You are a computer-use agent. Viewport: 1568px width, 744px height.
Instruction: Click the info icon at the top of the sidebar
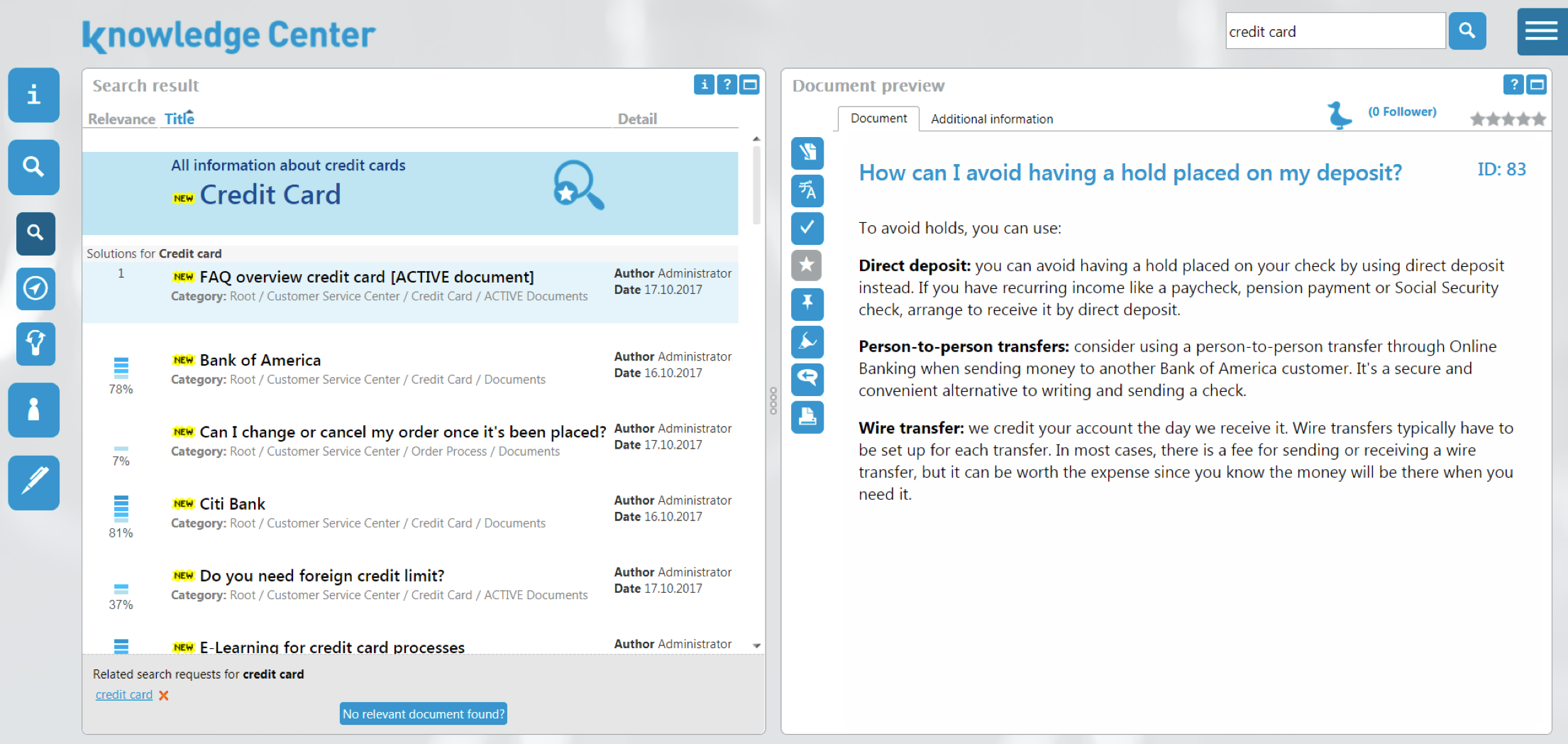point(33,94)
